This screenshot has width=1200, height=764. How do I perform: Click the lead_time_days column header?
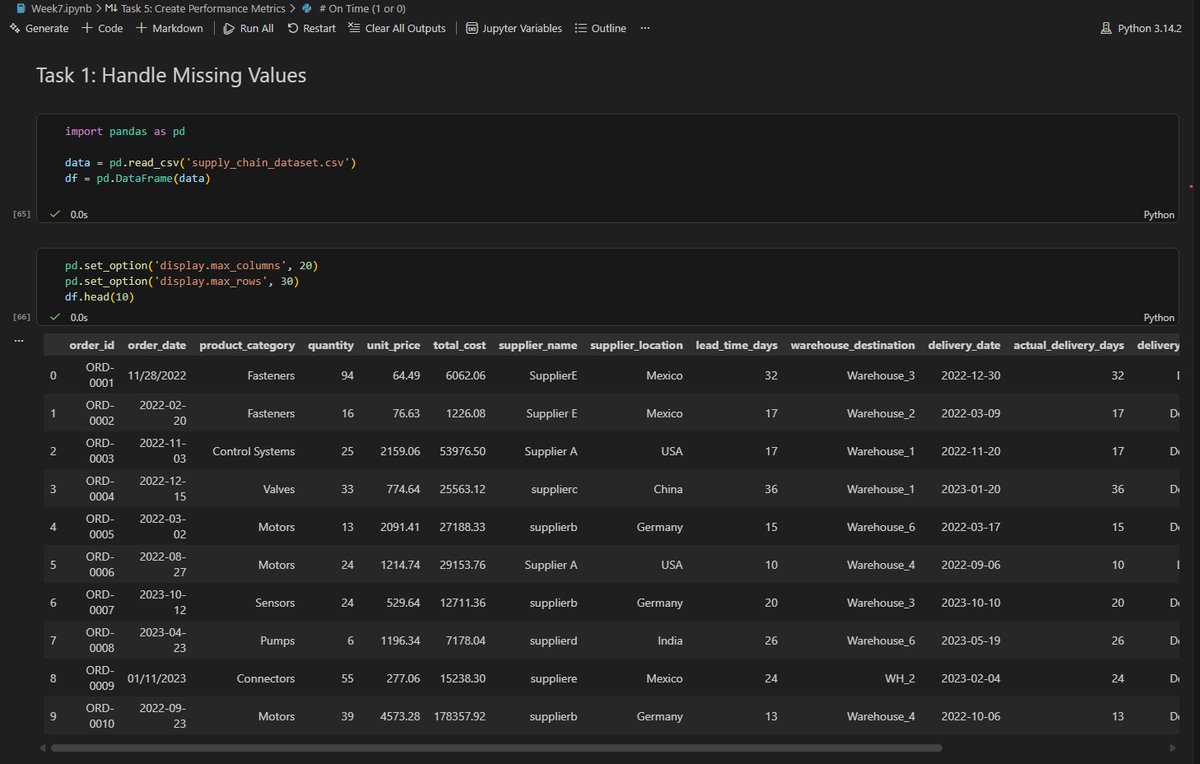coord(737,345)
